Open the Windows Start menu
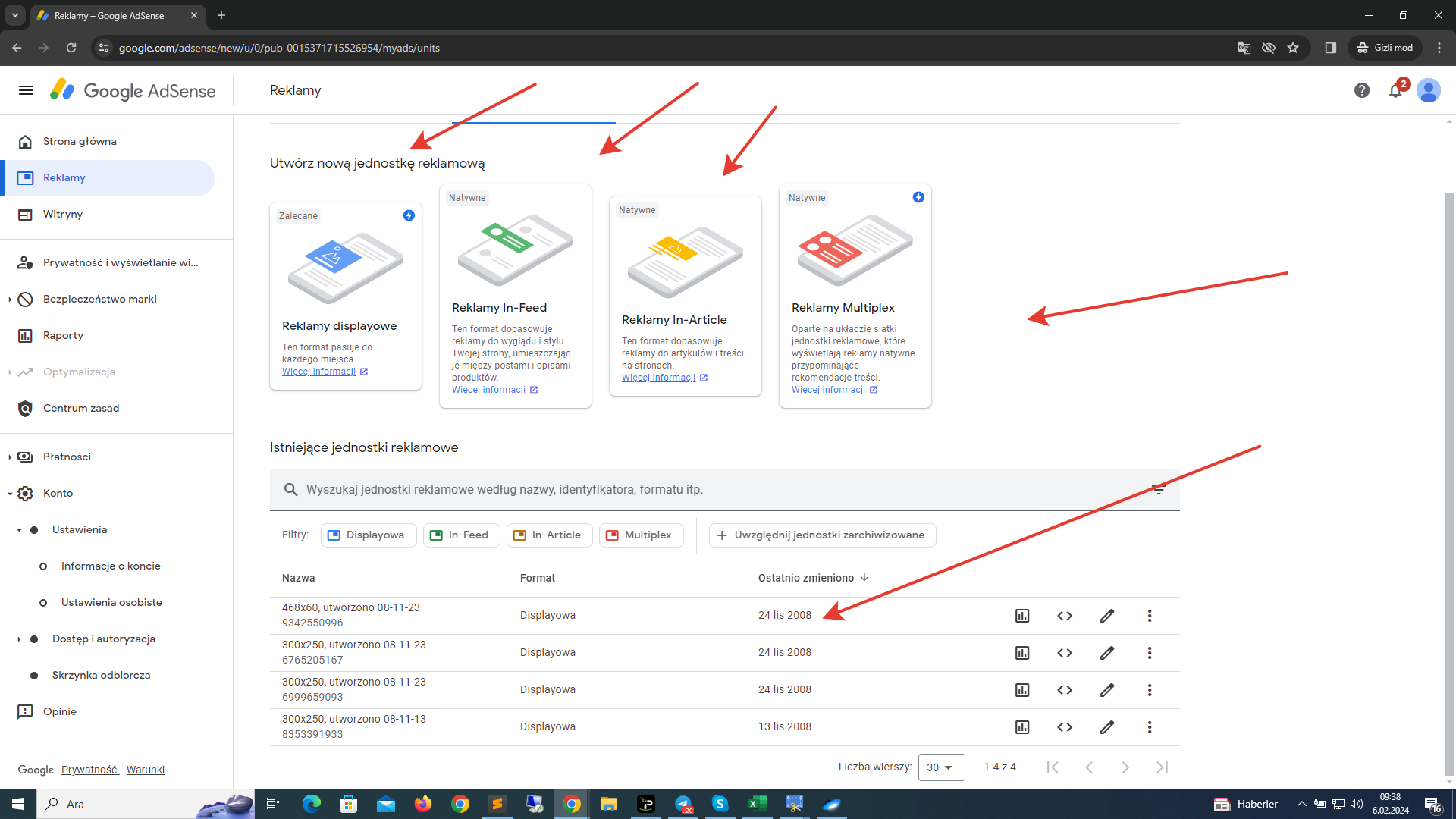Screen dimensions: 1456x819 18,804
